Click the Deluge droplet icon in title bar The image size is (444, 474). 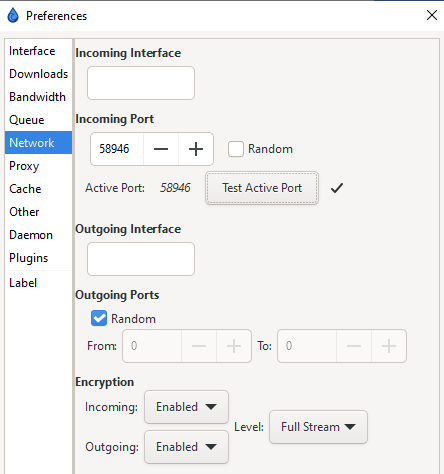[x=13, y=15]
